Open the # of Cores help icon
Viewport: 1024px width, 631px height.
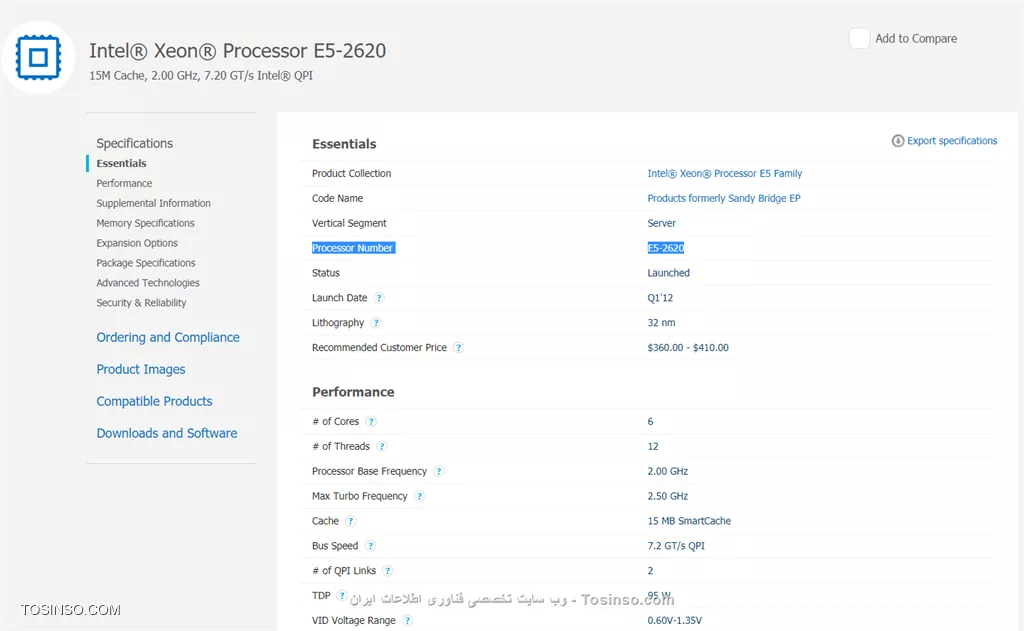point(371,421)
